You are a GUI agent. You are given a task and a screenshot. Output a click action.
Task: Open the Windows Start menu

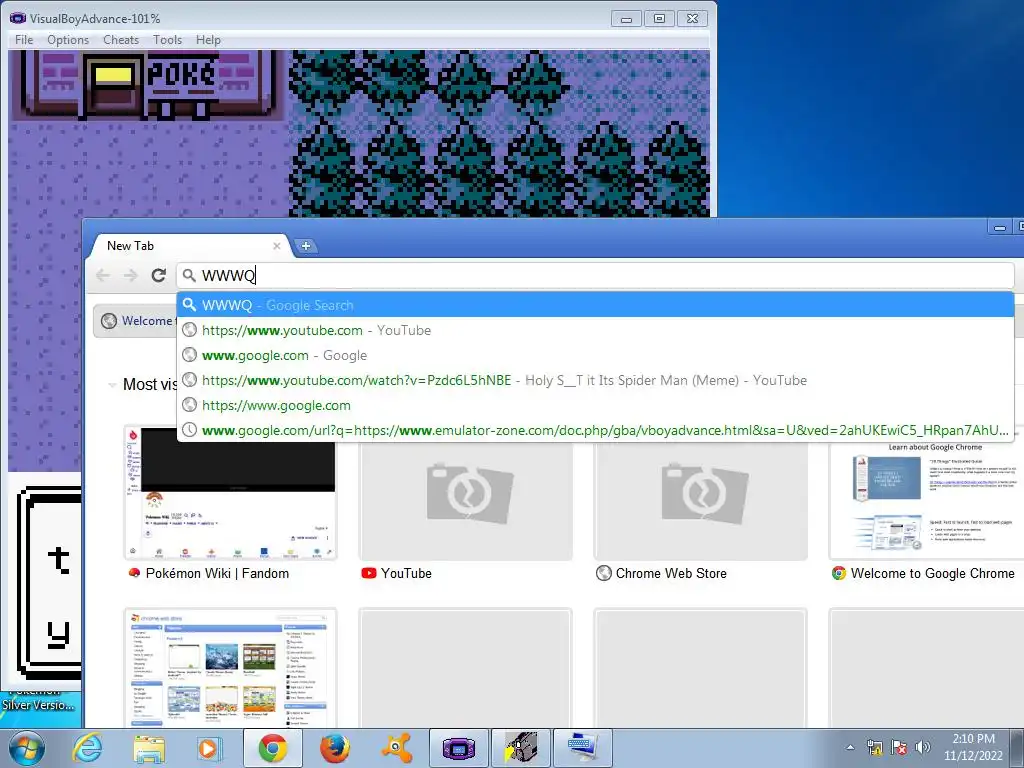click(27, 748)
